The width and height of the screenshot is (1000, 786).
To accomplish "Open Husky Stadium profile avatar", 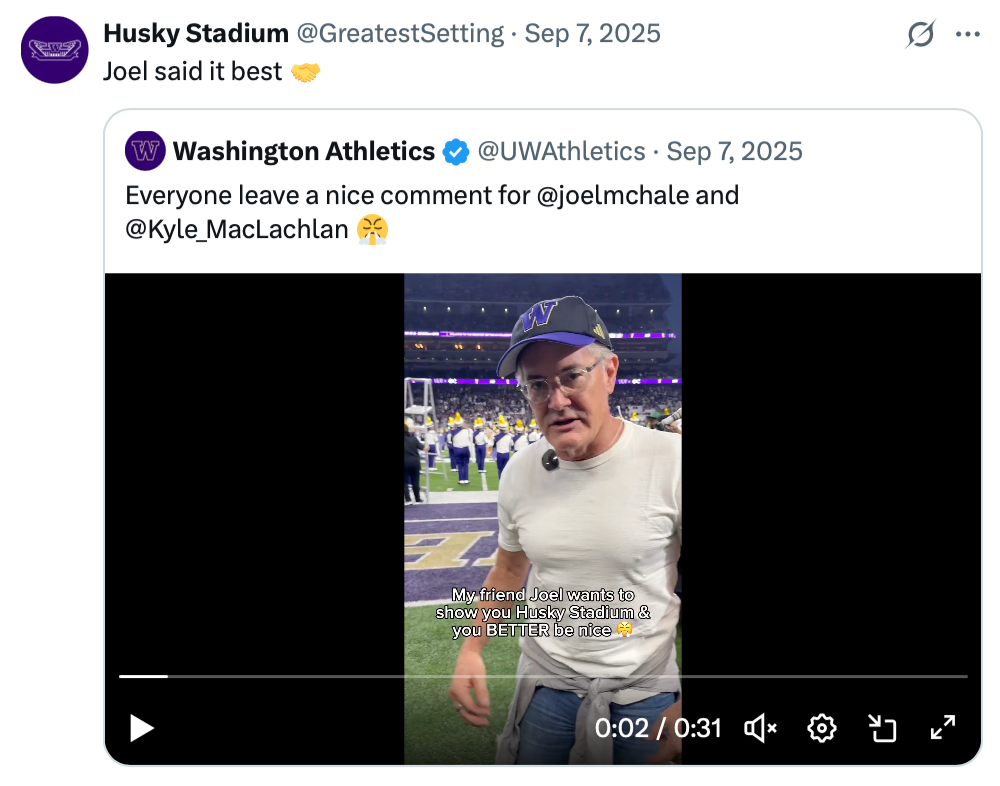I will [55, 49].
